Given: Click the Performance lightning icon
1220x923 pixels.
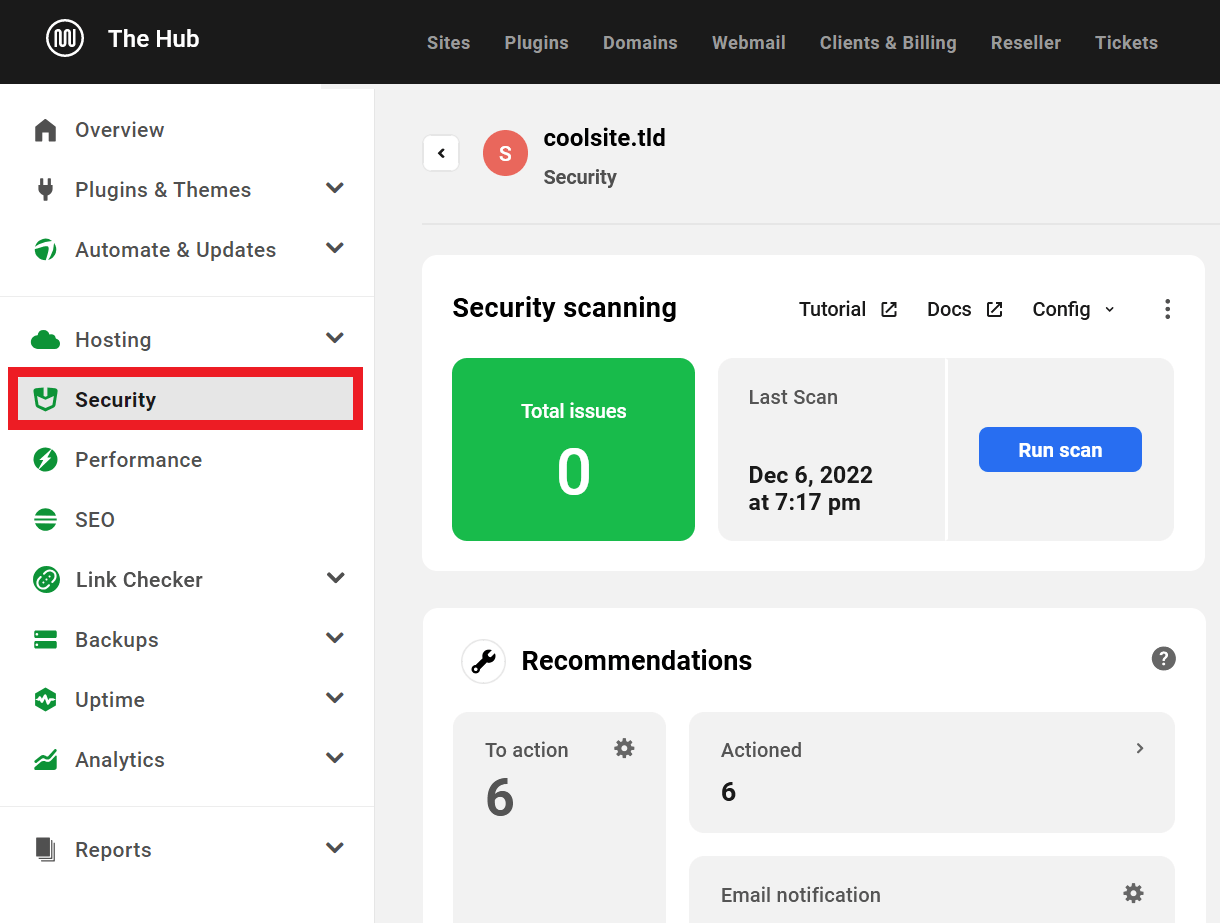Looking at the screenshot, I should click(x=45, y=460).
